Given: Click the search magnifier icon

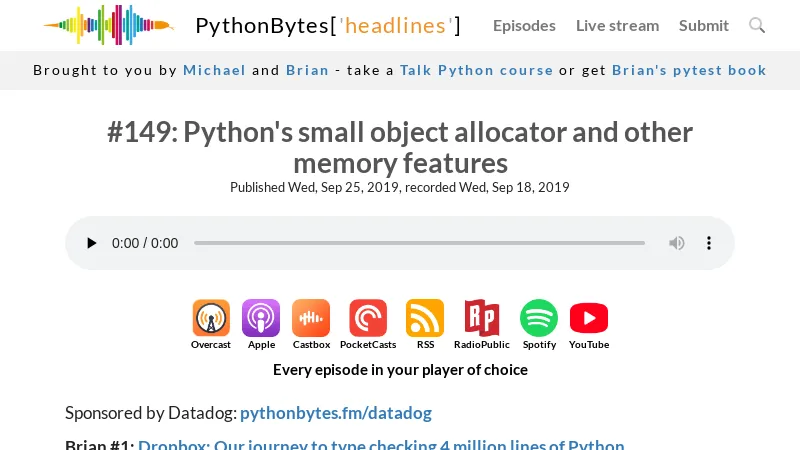Looking at the screenshot, I should coord(757,25).
